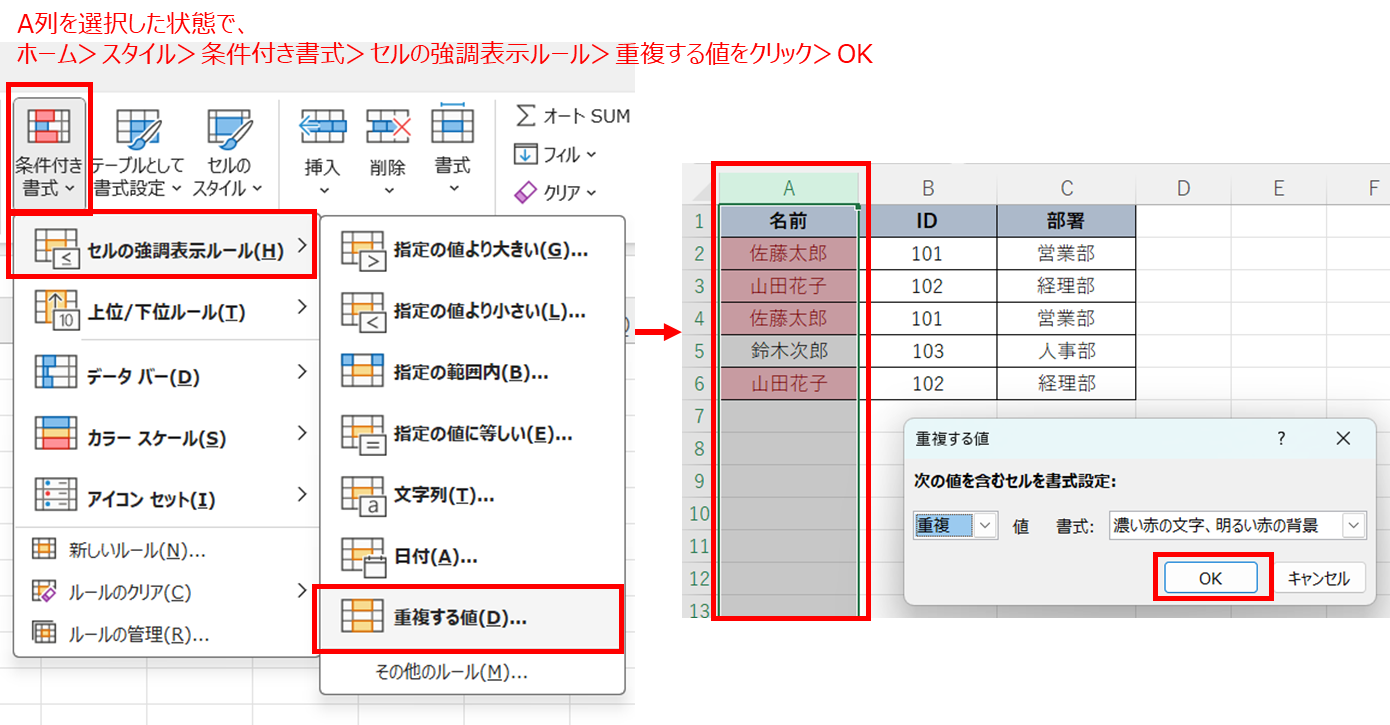Open the 重複 combo box in dialog
Image resolution: width=1390 pixels, height=725 pixels.
click(955, 526)
